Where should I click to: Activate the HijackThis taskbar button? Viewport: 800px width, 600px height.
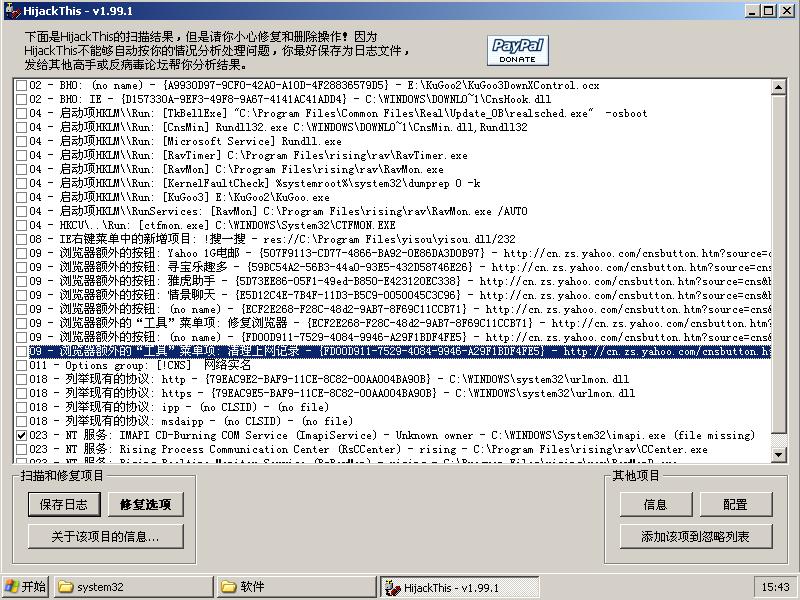pos(459,587)
